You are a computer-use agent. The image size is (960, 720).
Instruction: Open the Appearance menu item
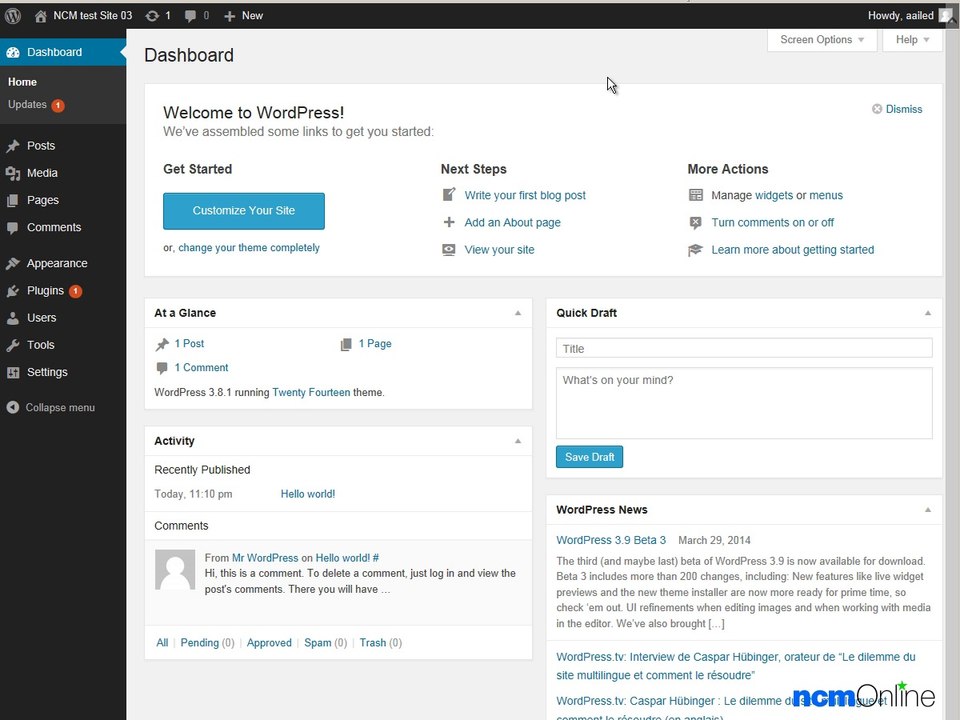(x=57, y=263)
